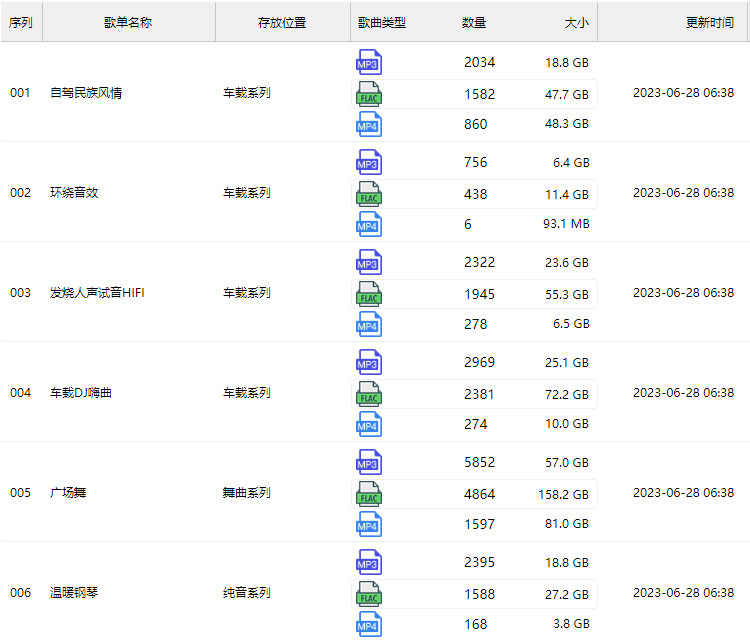Screen dimensions: 750x640
Task: Click the 大小 column header
Action: pos(577,22)
